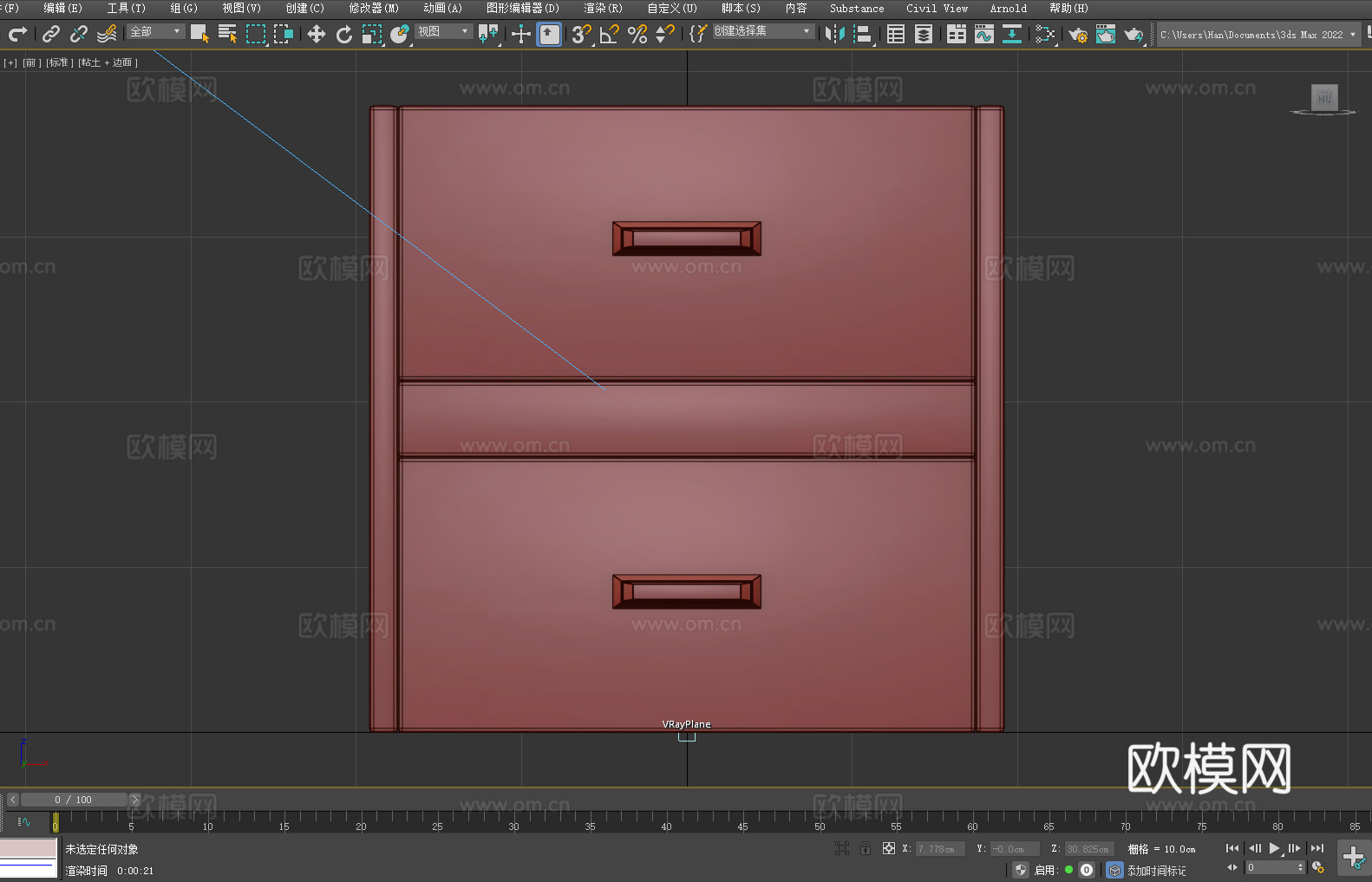
Task: Toggle the Scene Explorer icon
Action: [896, 34]
